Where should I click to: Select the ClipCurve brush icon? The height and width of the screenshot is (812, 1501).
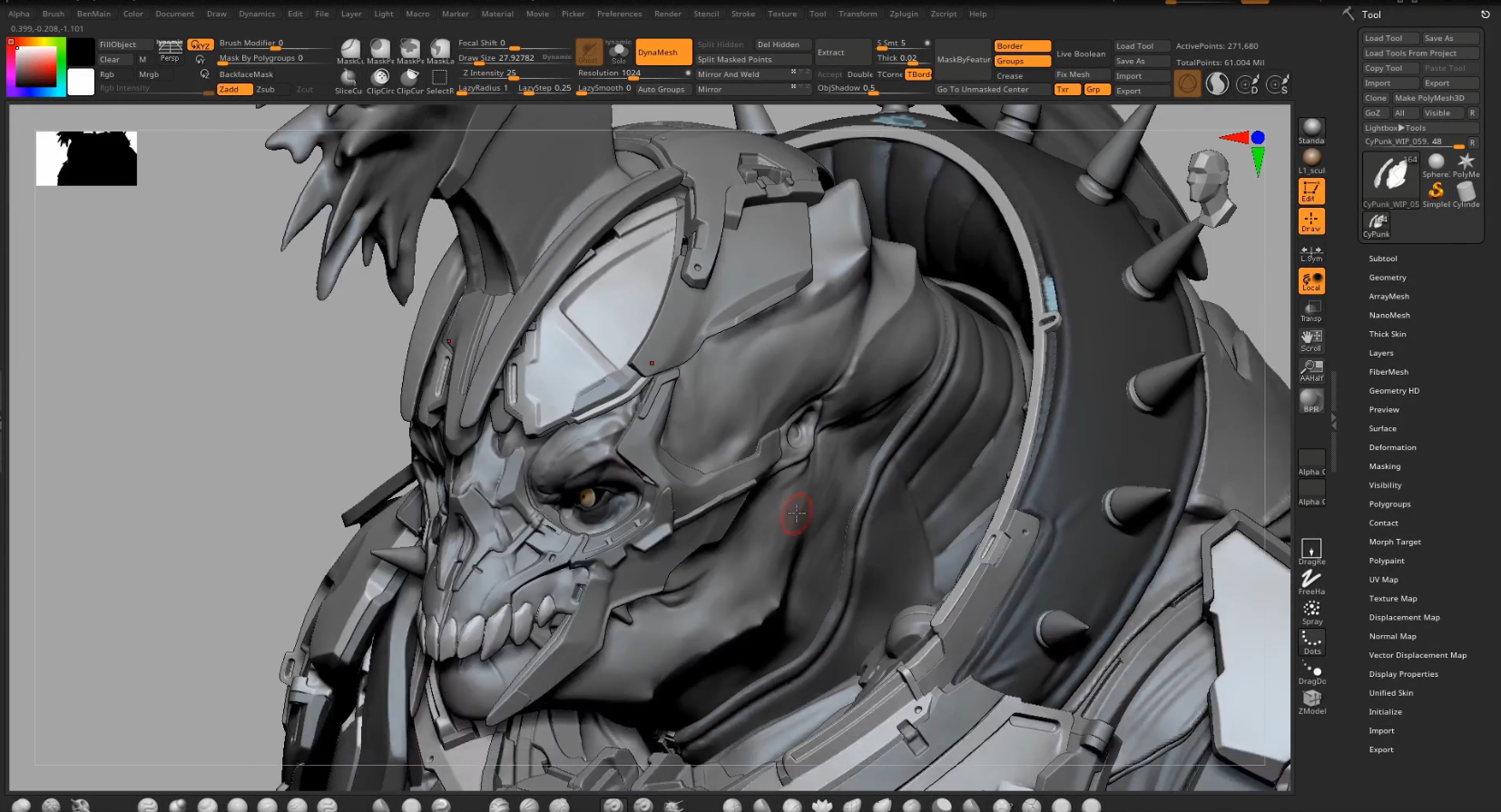(x=410, y=82)
